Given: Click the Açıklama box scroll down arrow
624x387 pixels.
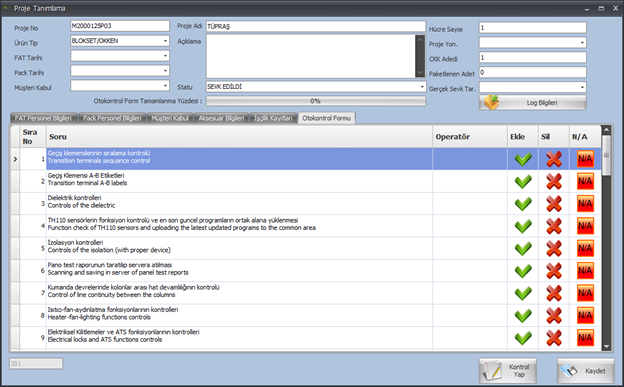Looking at the screenshot, I should [x=420, y=73].
